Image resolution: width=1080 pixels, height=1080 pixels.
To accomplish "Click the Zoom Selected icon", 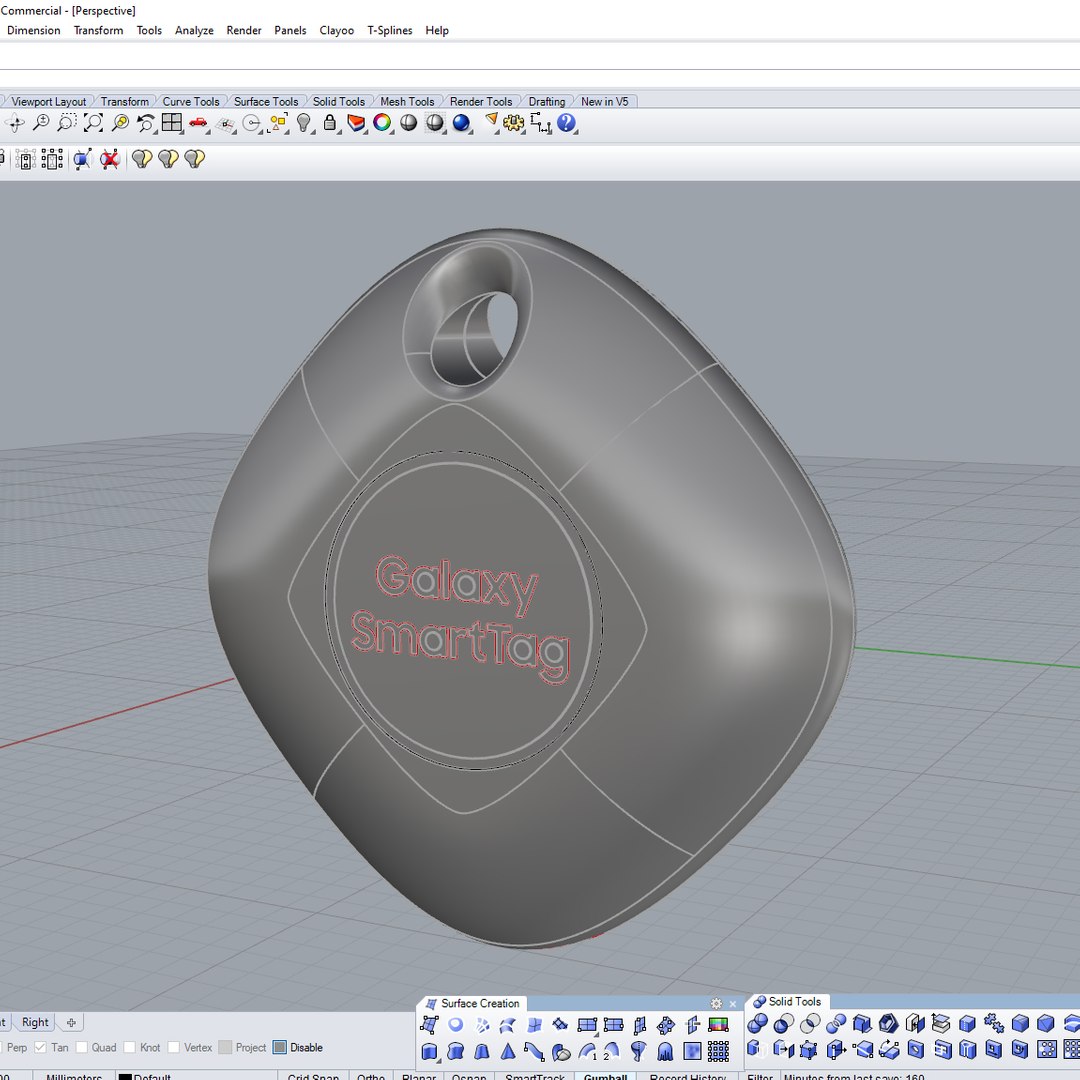I will point(120,123).
